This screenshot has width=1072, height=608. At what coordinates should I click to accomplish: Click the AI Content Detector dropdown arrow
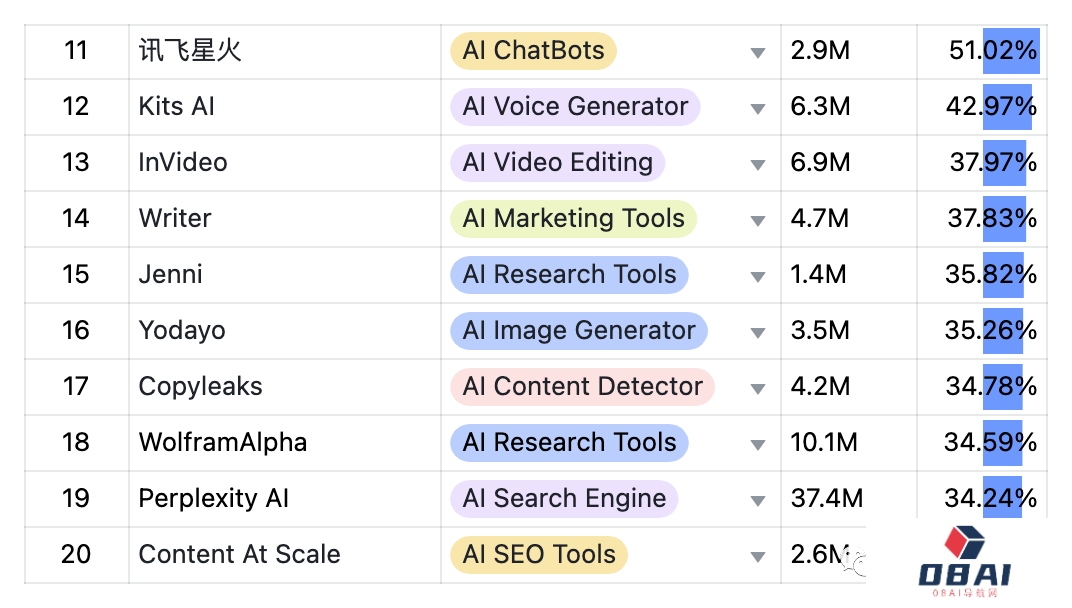pyautogui.click(x=758, y=389)
